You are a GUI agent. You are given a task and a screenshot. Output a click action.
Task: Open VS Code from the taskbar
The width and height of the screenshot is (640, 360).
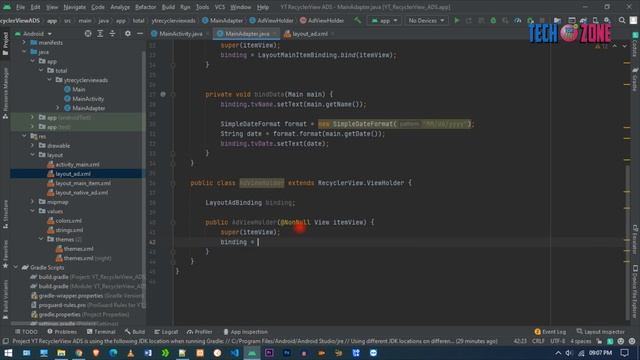point(235,353)
